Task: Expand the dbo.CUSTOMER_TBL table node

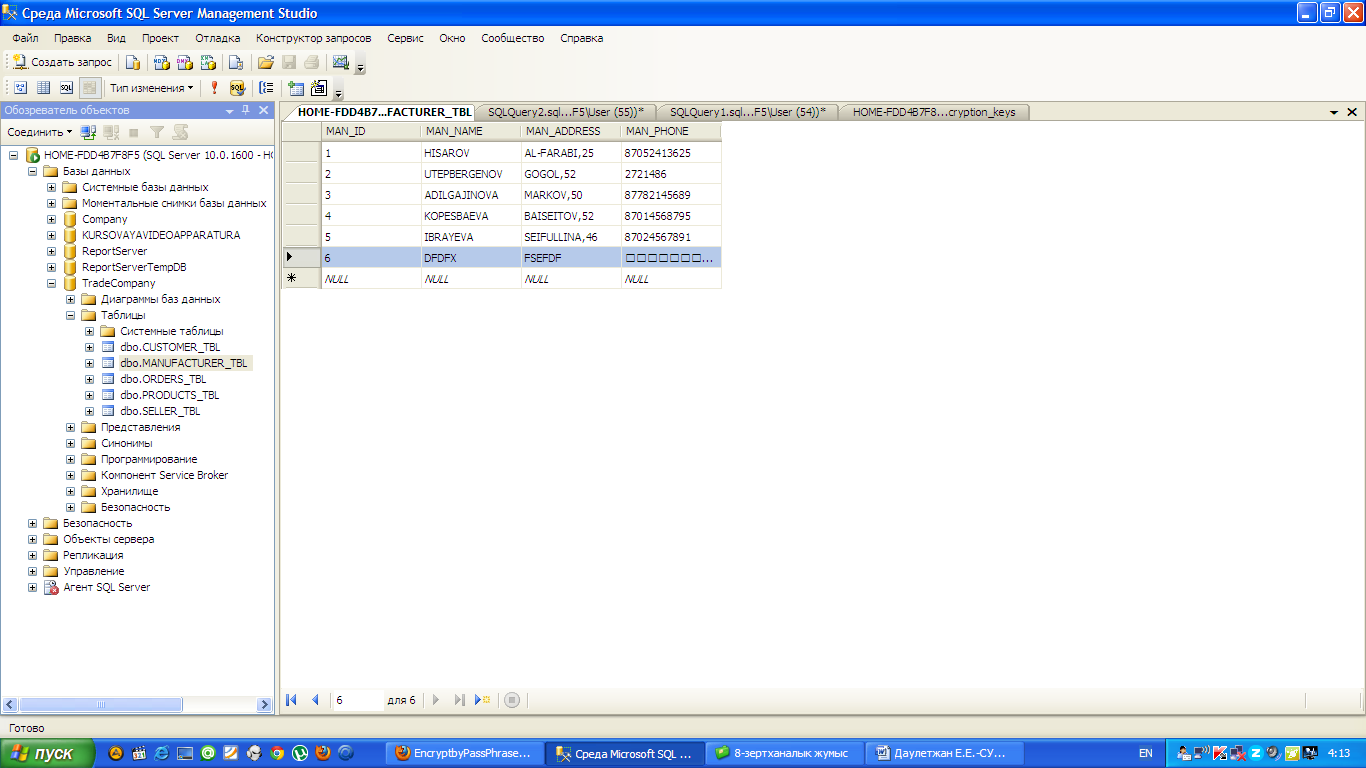Action: (90, 347)
